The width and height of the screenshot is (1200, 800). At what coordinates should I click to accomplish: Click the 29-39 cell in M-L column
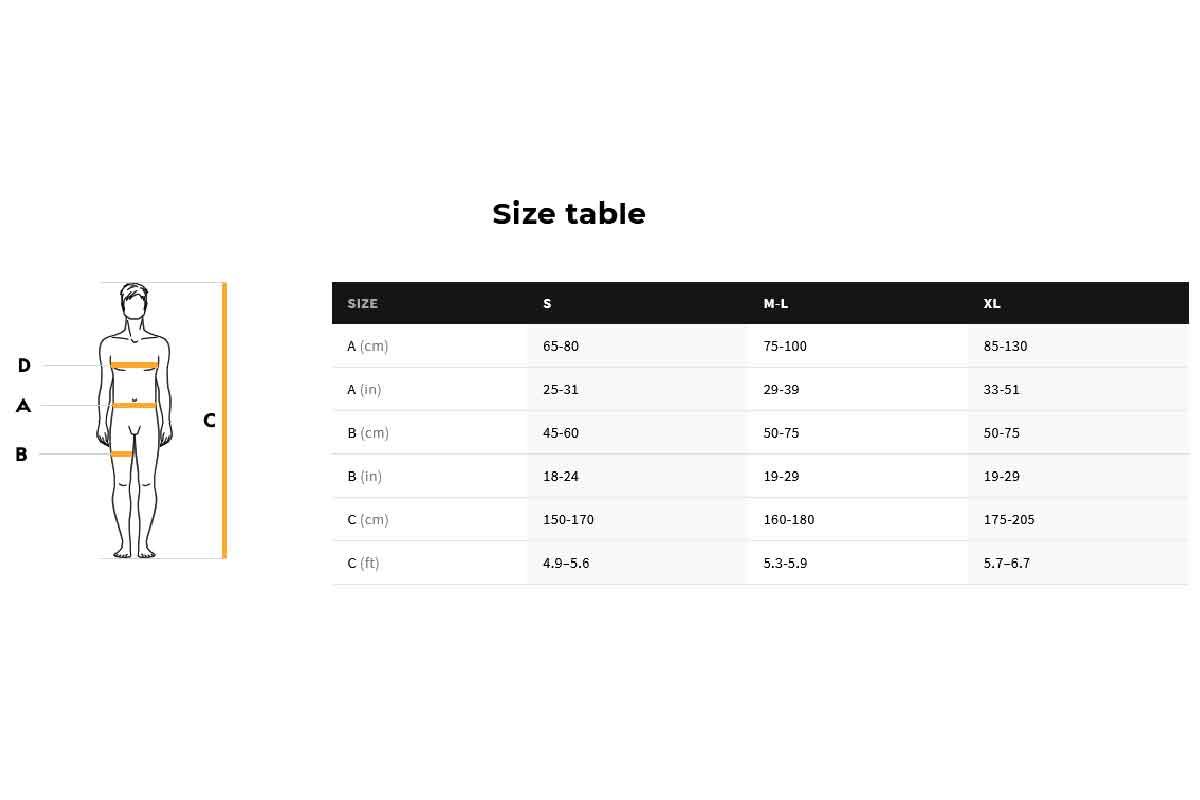point(781,389)
